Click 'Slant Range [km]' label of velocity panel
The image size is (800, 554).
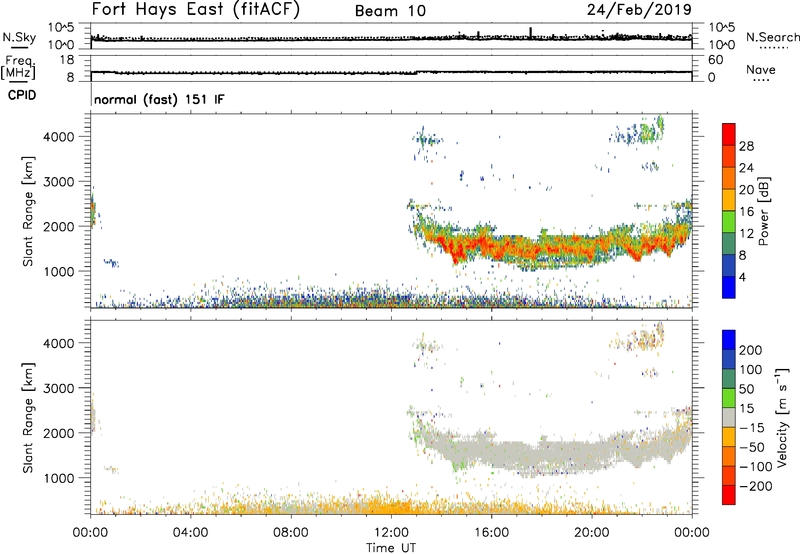28,418
